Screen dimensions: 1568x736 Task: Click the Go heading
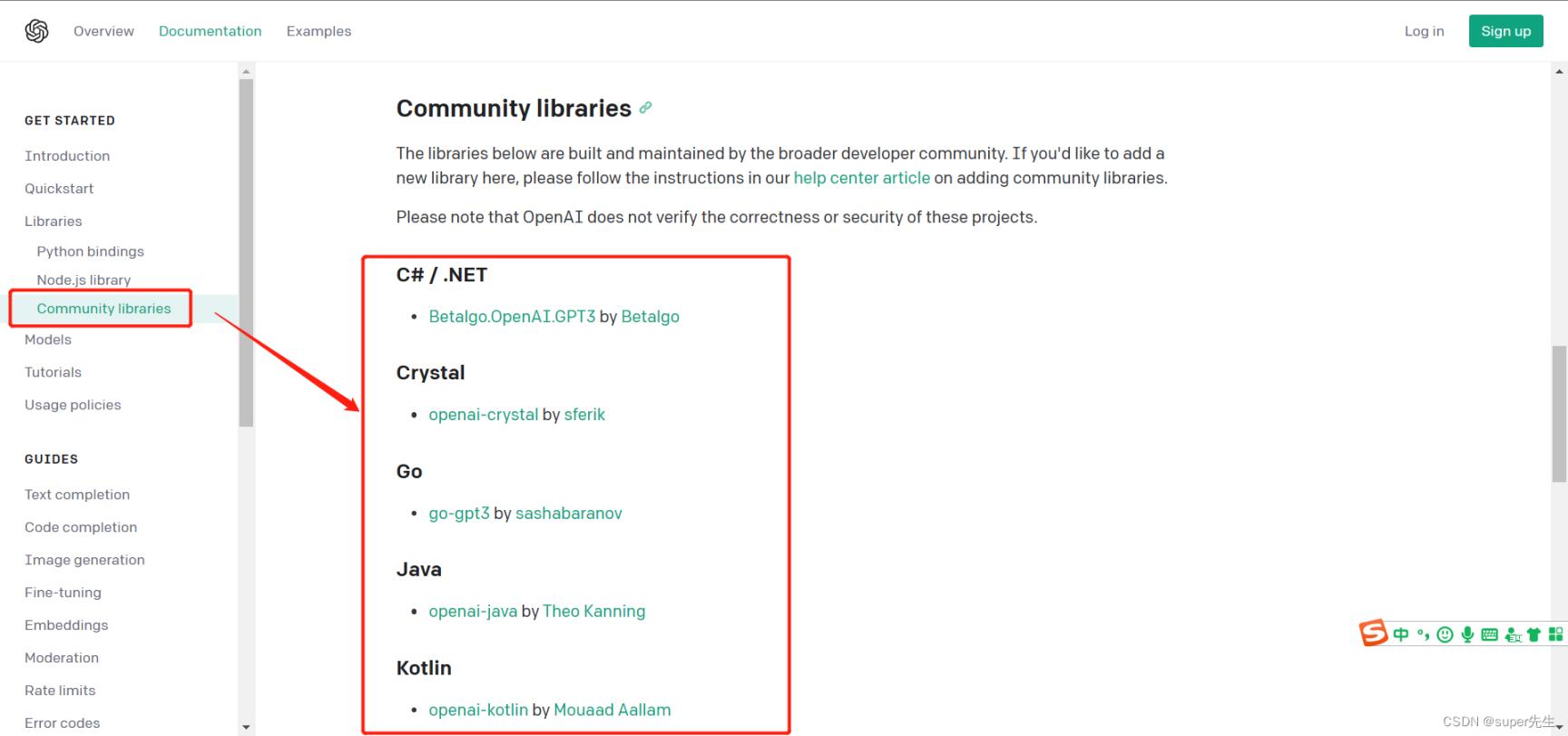[x=409, y=472]
